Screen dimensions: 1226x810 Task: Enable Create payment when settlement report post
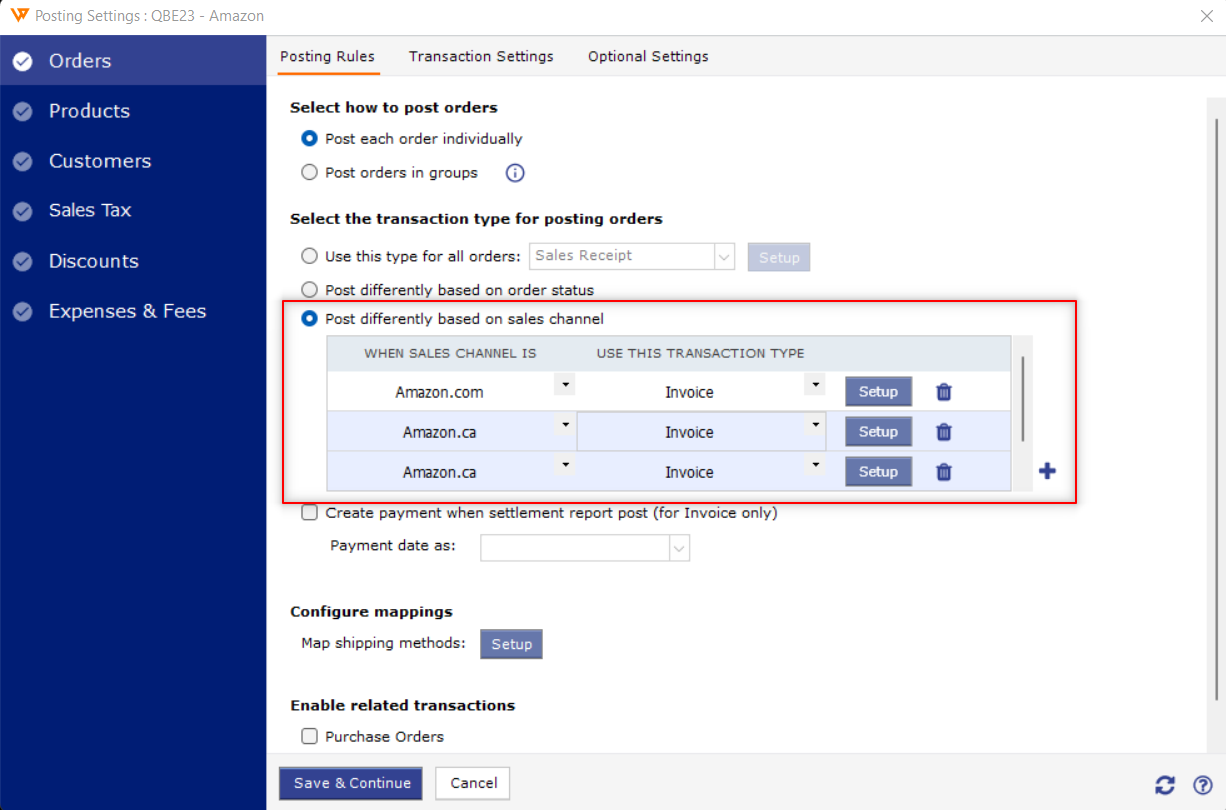pos(310,513)
